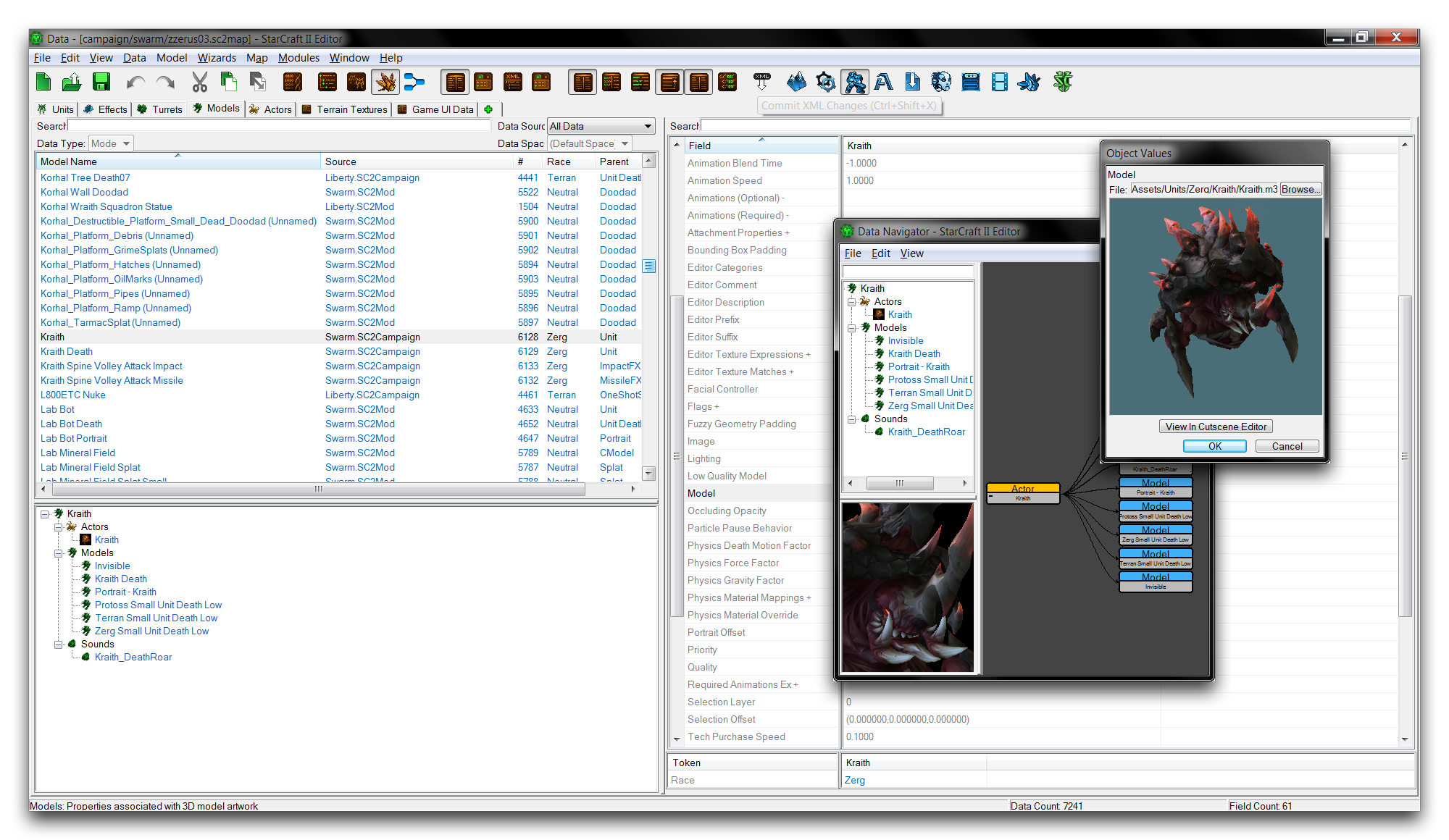Click the OK button in Object Values
The width and height of the screenshot is (1449, 840).
[1213, 446]
